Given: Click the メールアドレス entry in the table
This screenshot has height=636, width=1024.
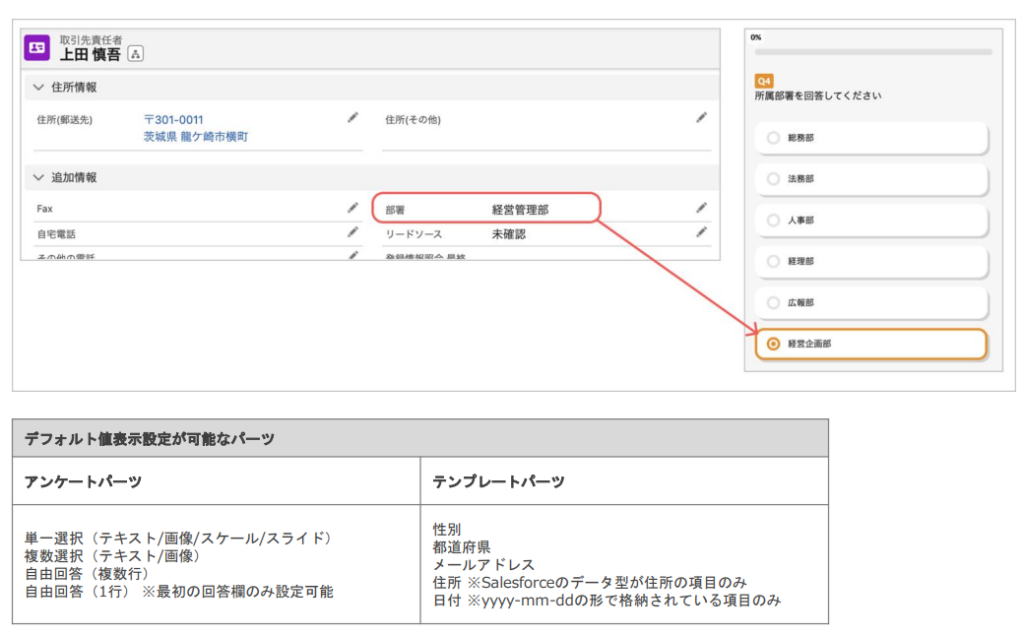Looking at the screenshot, I should (x=483, y=565).
